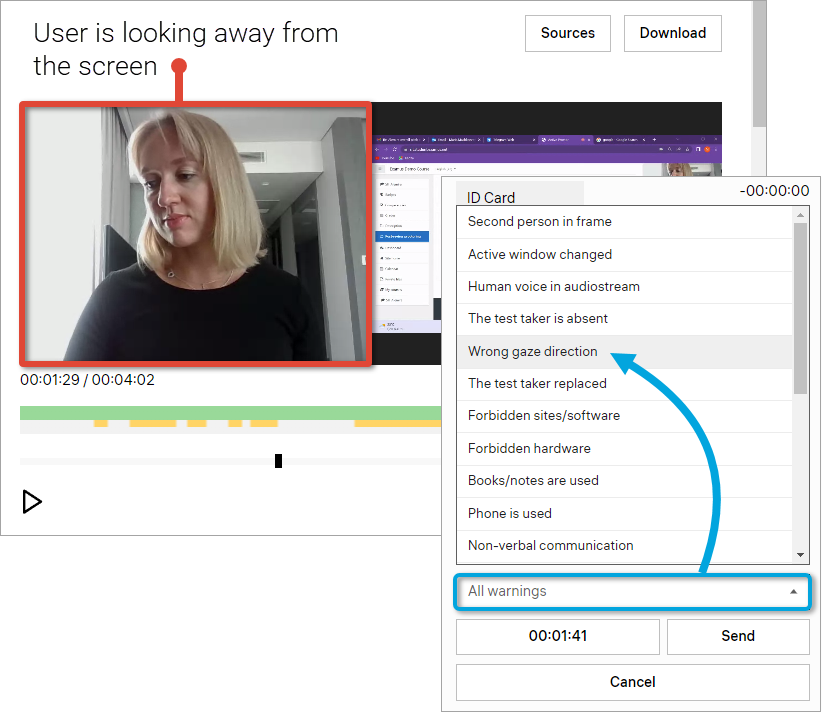Click the black playhead on seek bar
822x713 pixels.
(278, 461)
